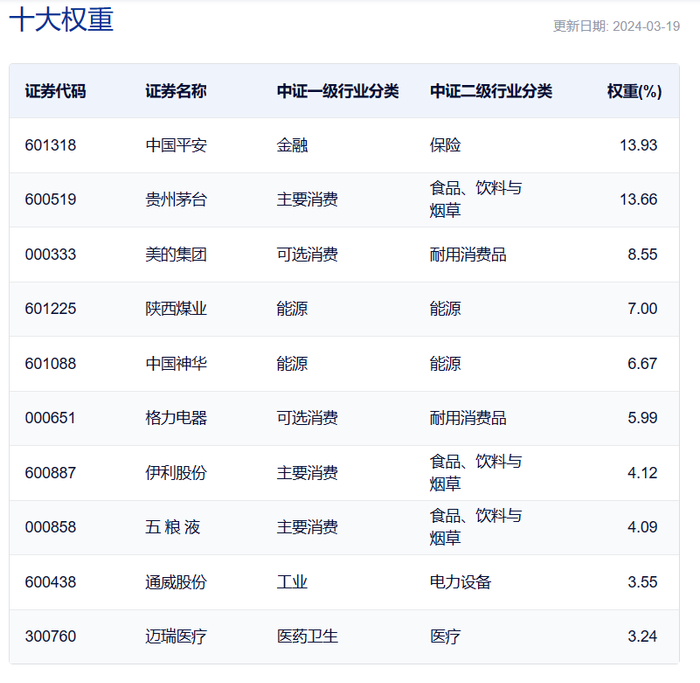Select the name 中国神华
Viewport: 700px width, 683px height.
[x=176, y=363]
